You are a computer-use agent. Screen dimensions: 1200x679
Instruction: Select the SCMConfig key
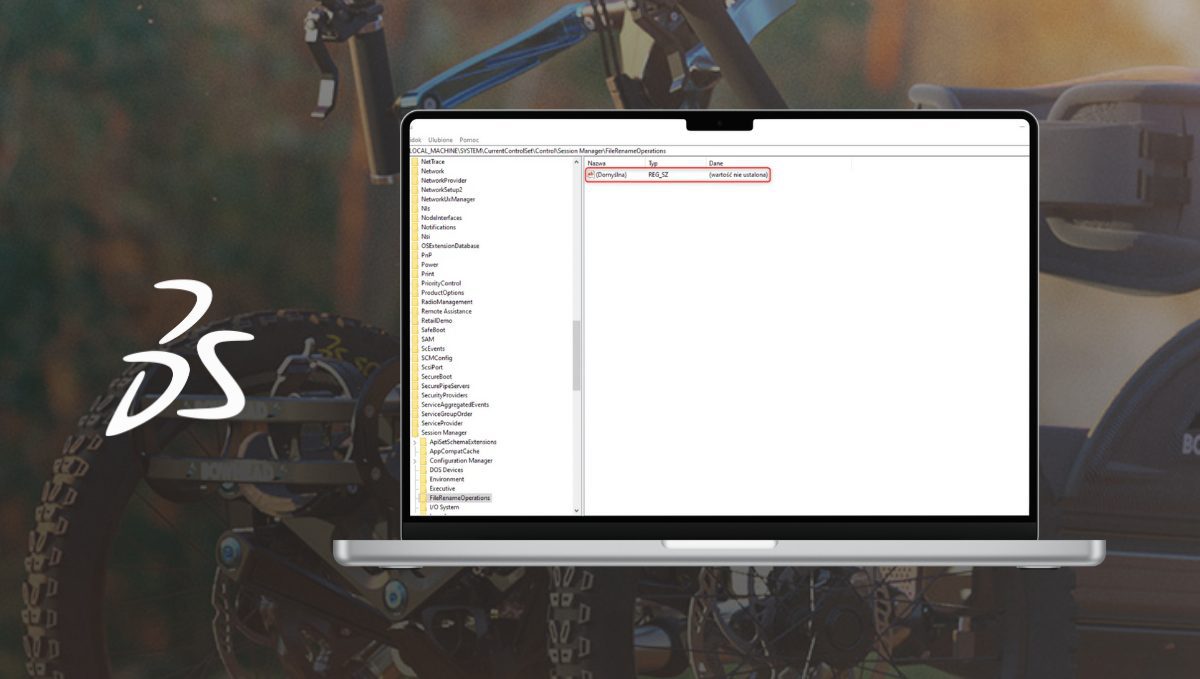tap(437, 358)
